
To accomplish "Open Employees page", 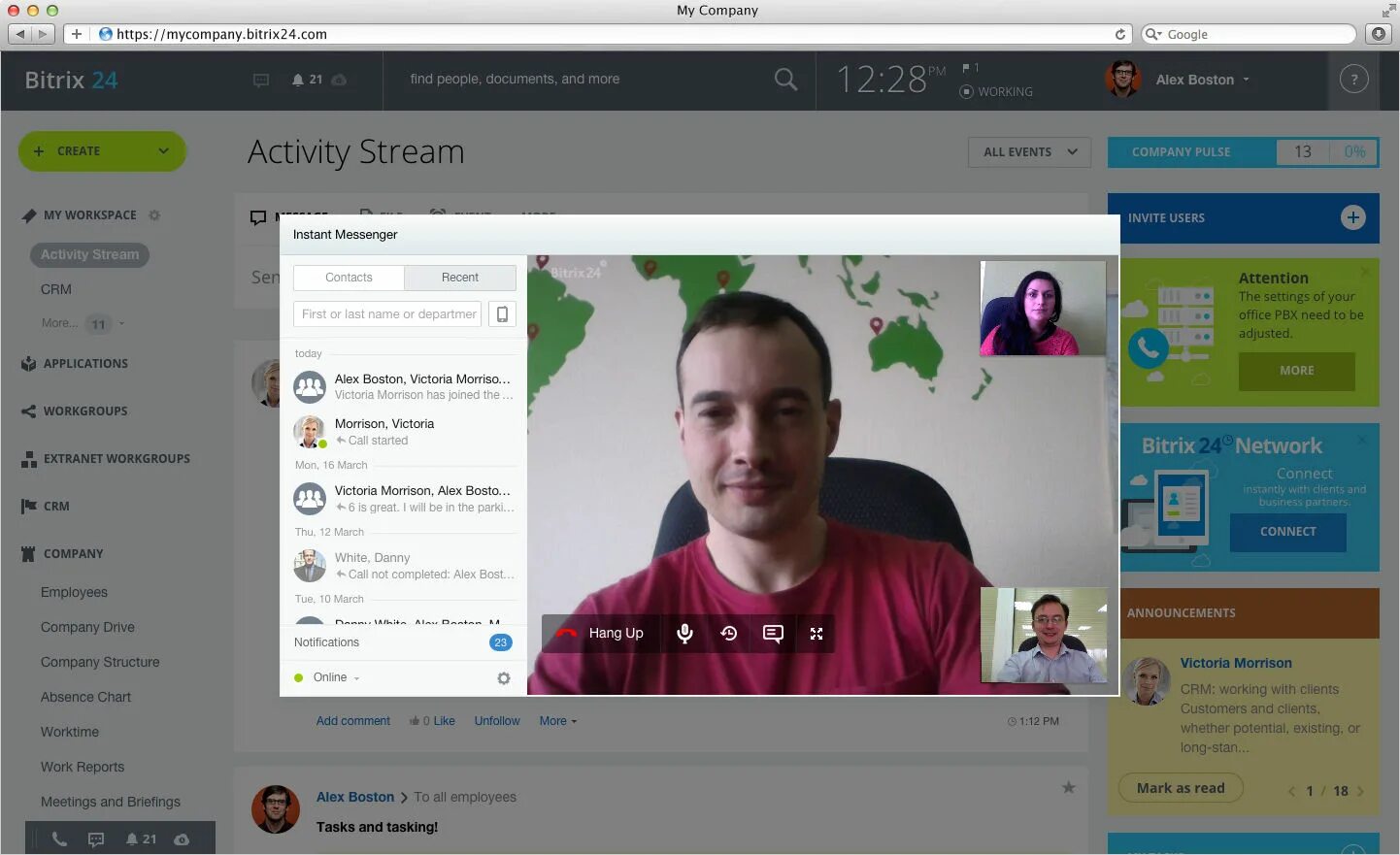I will [x=74, y=592].
